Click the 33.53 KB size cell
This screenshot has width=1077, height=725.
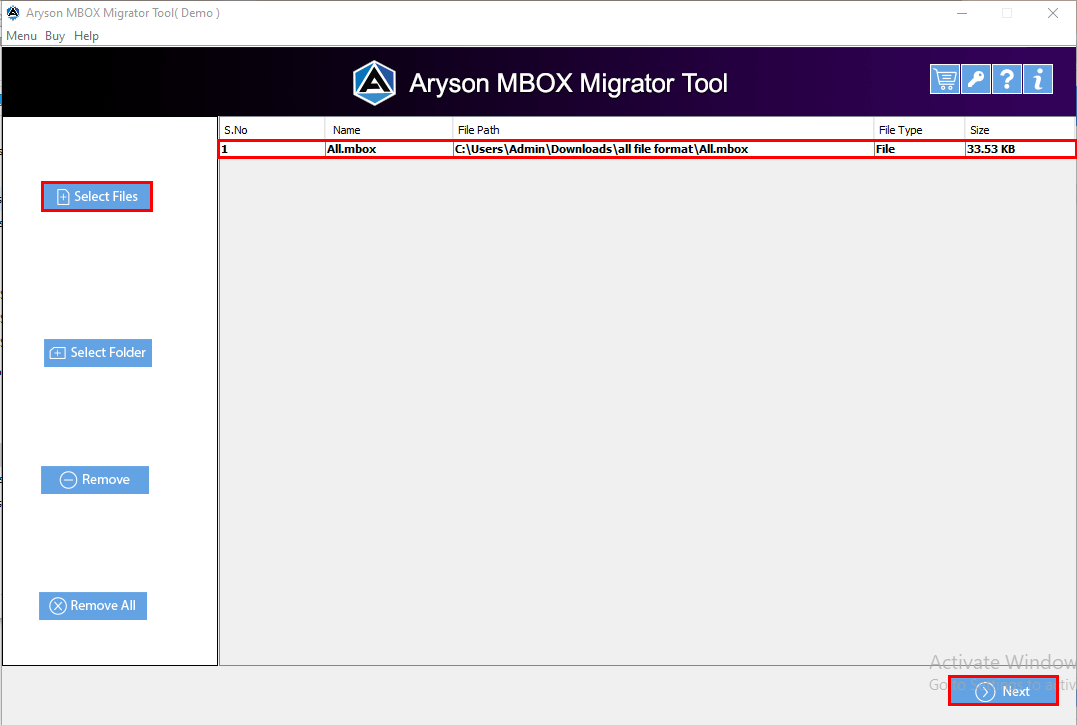(x=1020, y=149)
